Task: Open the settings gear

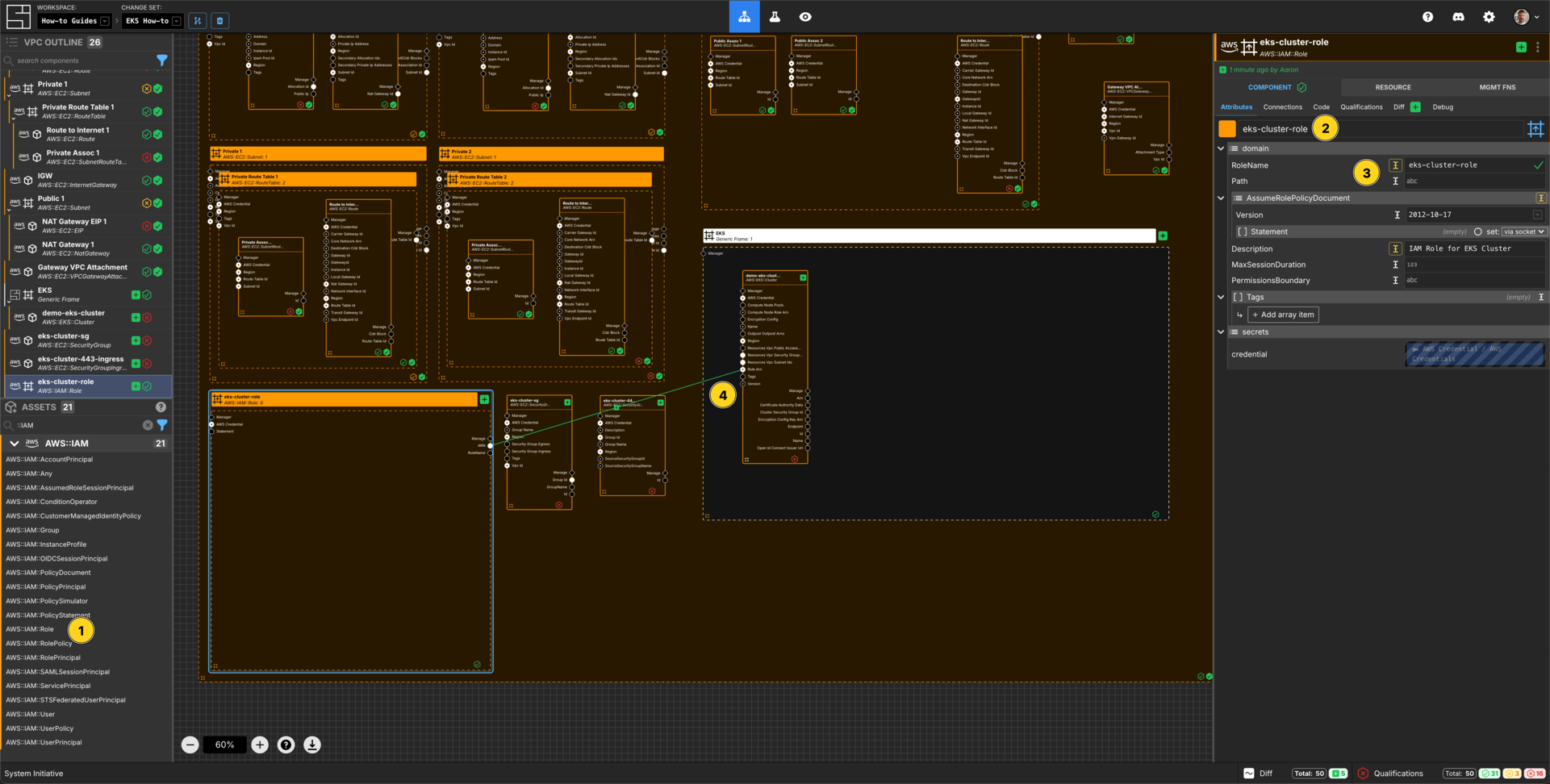Action: pyautogui.click(x=1489, y=16)
